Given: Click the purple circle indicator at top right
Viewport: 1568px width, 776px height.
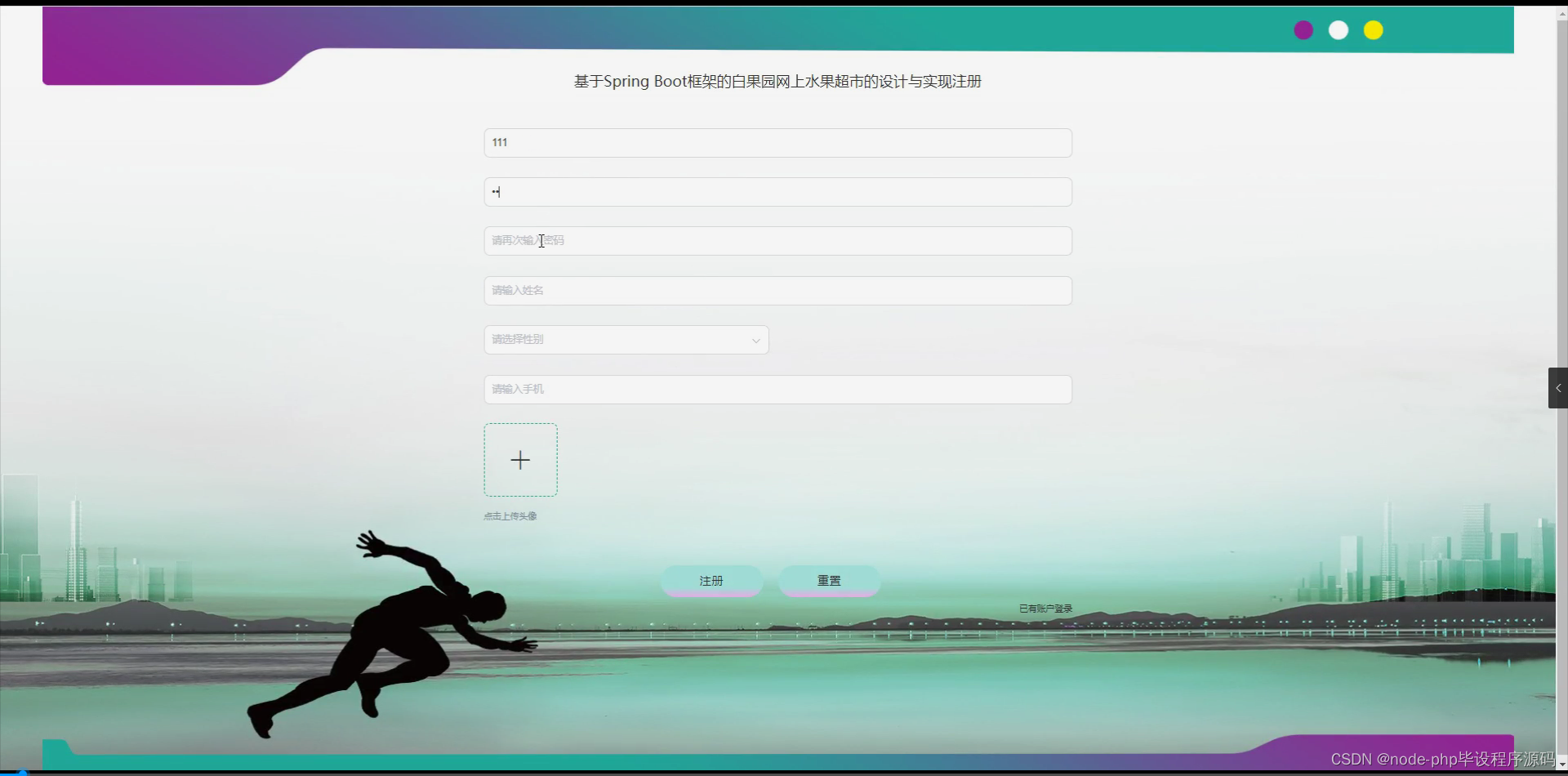Looking at the screenshot, I should pos(1303,30).
